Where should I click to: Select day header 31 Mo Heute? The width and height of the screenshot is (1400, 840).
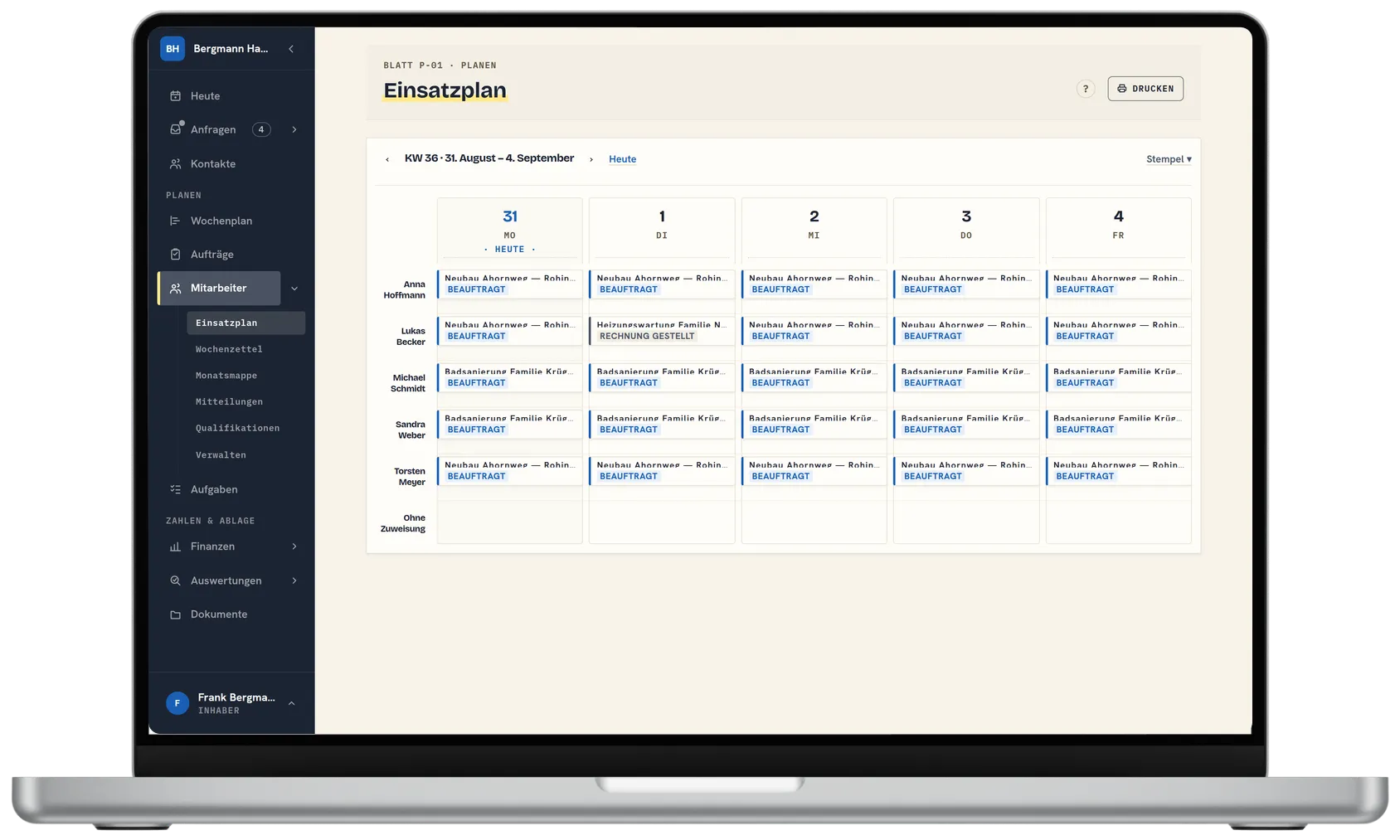tap(510, 230)
